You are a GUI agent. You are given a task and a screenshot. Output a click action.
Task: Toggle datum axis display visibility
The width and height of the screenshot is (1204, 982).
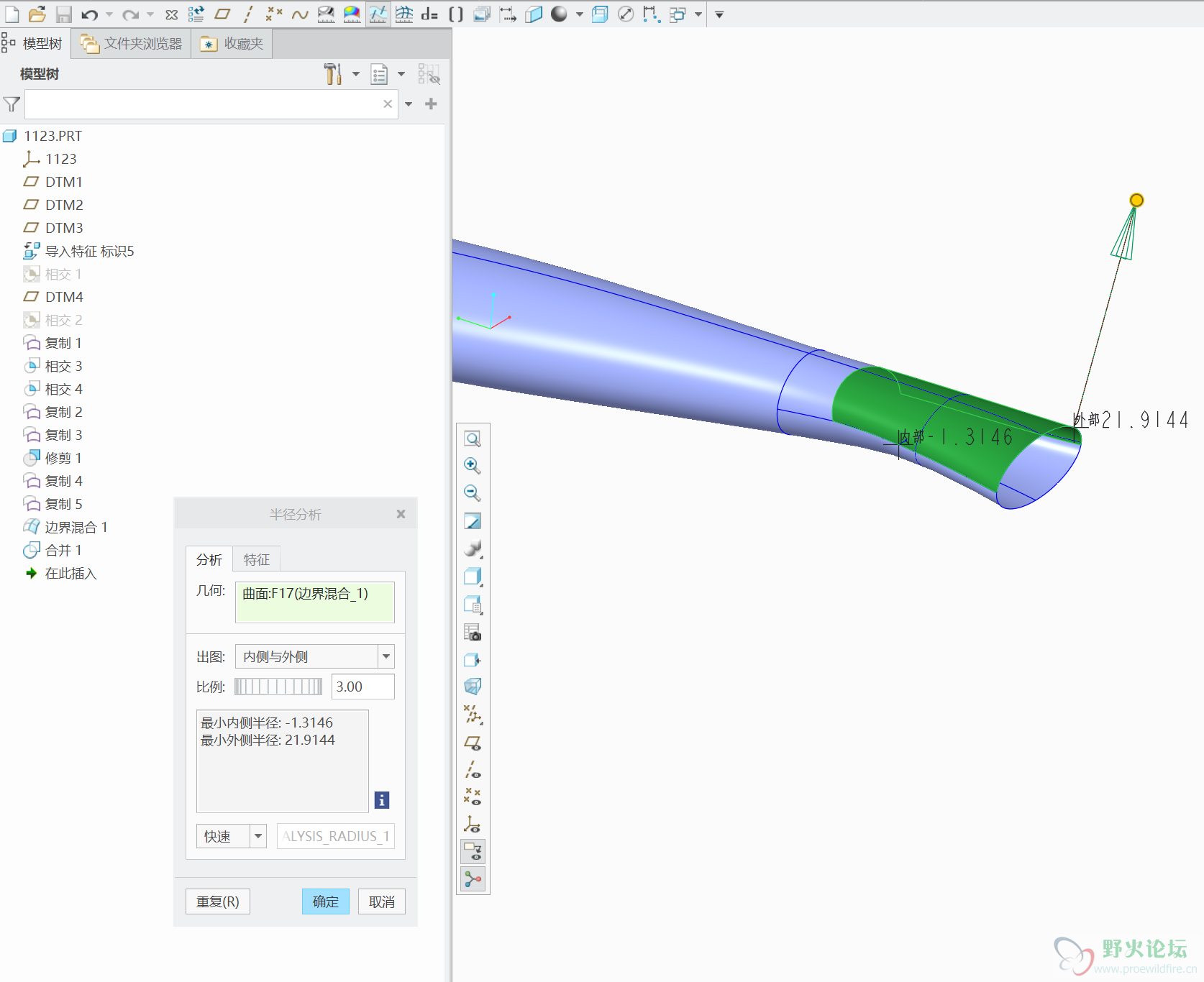pos(473,770)
